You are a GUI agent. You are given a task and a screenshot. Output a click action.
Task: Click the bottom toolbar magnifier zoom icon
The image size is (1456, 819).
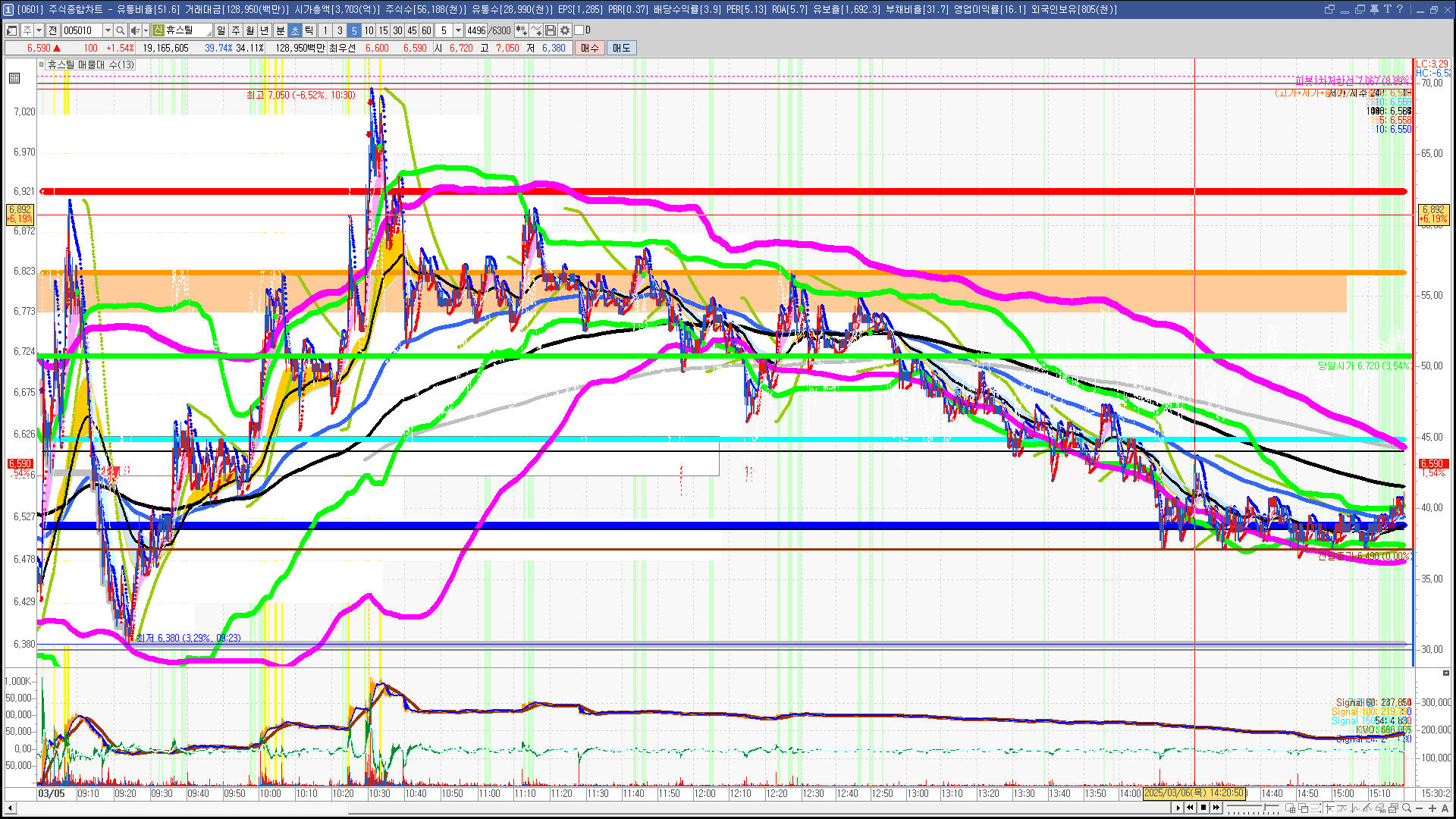1407,808
